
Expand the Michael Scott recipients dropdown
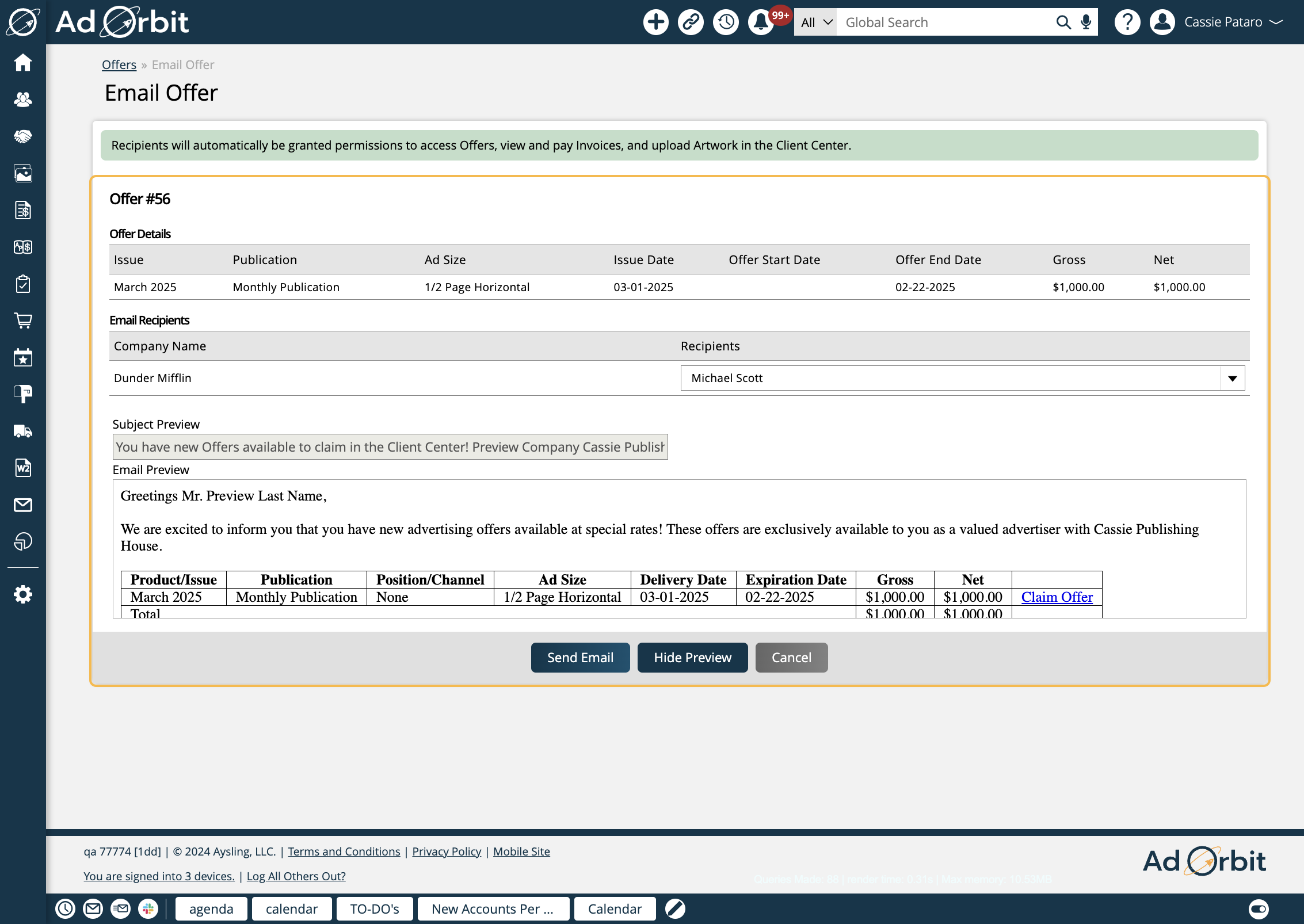click(x=1232, y=378)
